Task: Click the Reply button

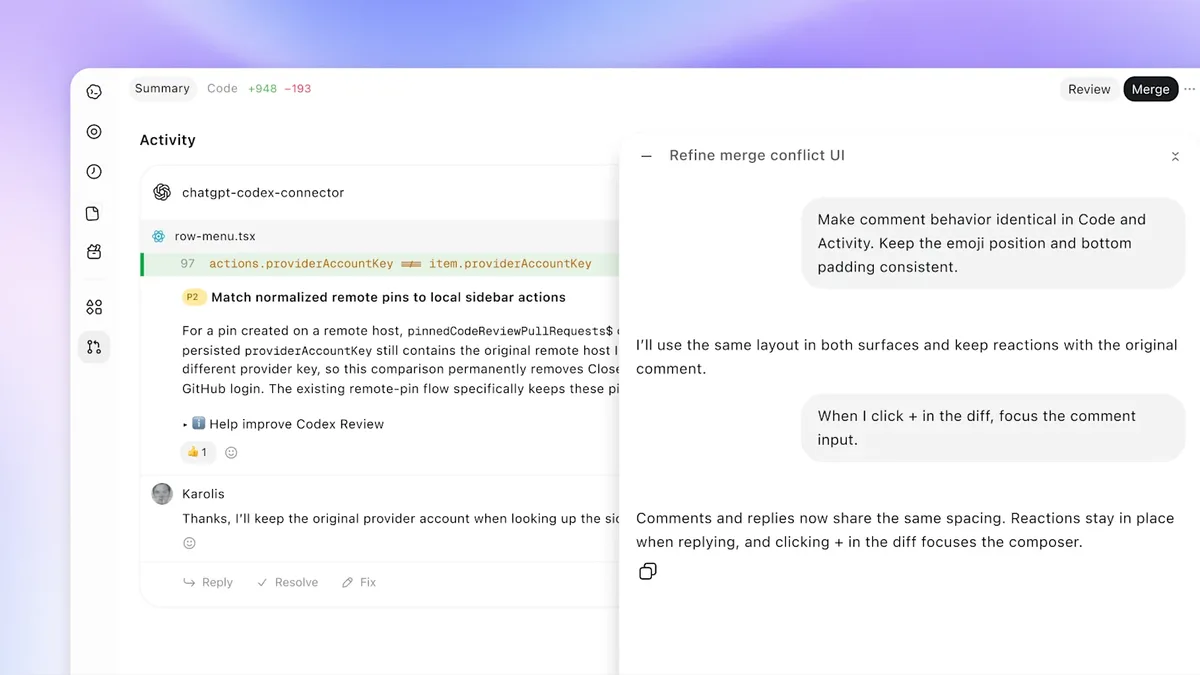Action: point(208,582)
